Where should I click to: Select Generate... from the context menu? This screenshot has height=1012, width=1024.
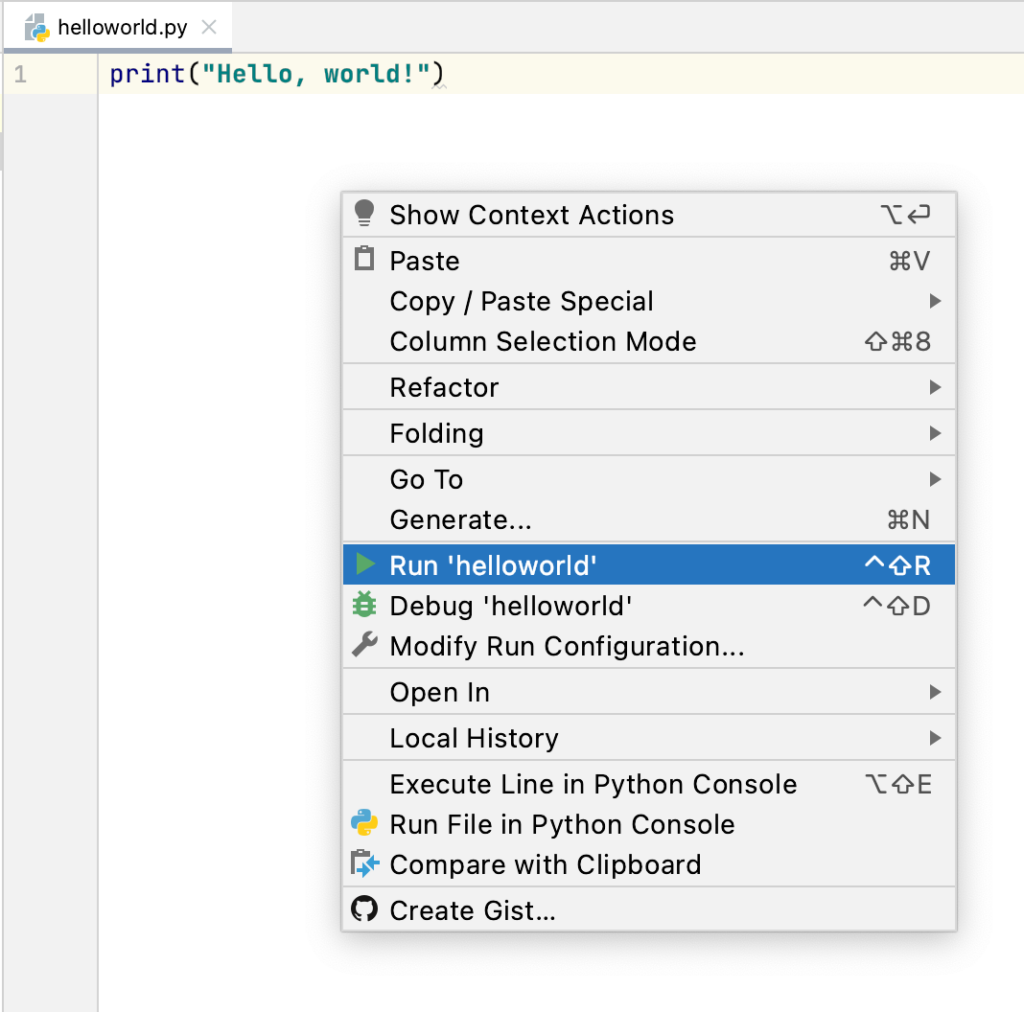460,520
